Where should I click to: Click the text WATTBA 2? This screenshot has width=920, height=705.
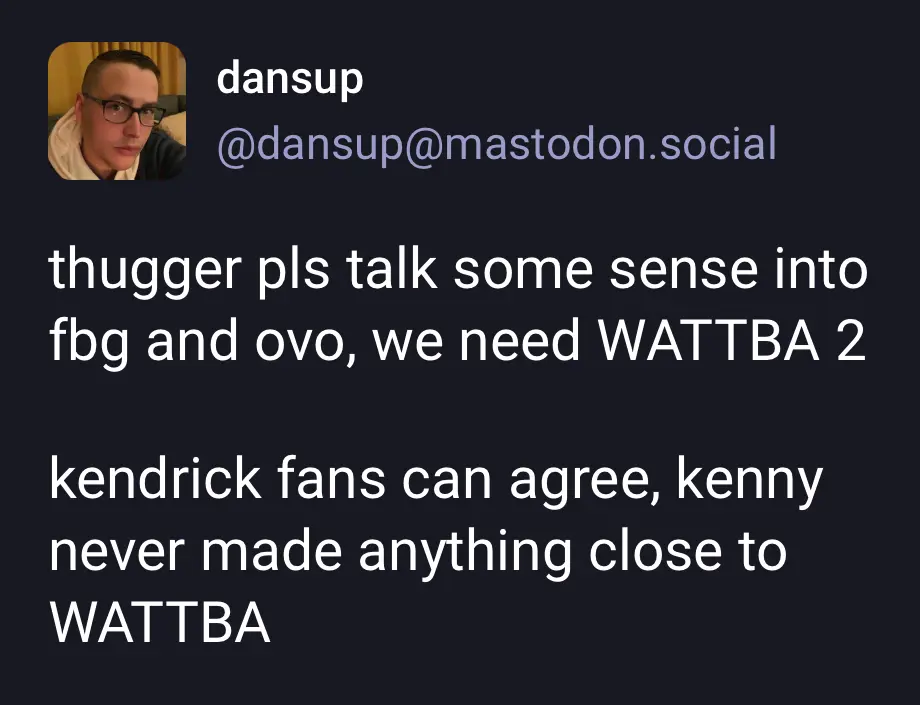pyautogui.click(x=731, y=340)
